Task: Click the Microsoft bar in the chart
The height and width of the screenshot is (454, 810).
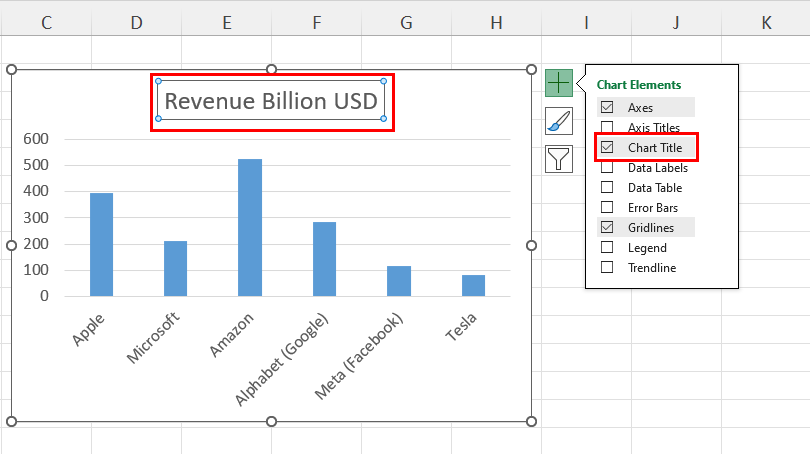Action: [x=176, y=268]
